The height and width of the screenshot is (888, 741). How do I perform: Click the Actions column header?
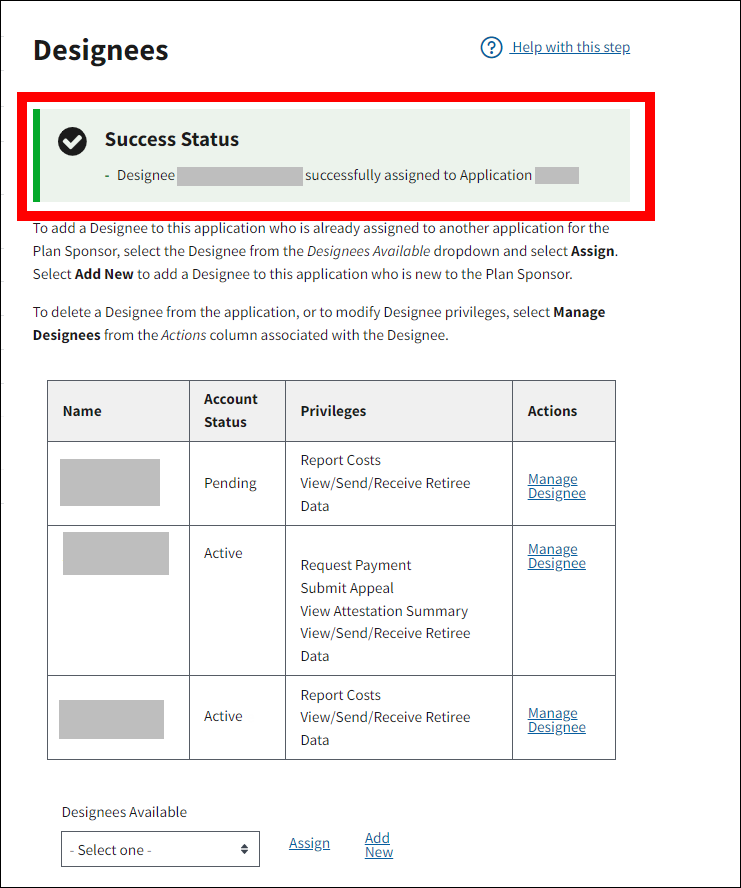[552, 411]
